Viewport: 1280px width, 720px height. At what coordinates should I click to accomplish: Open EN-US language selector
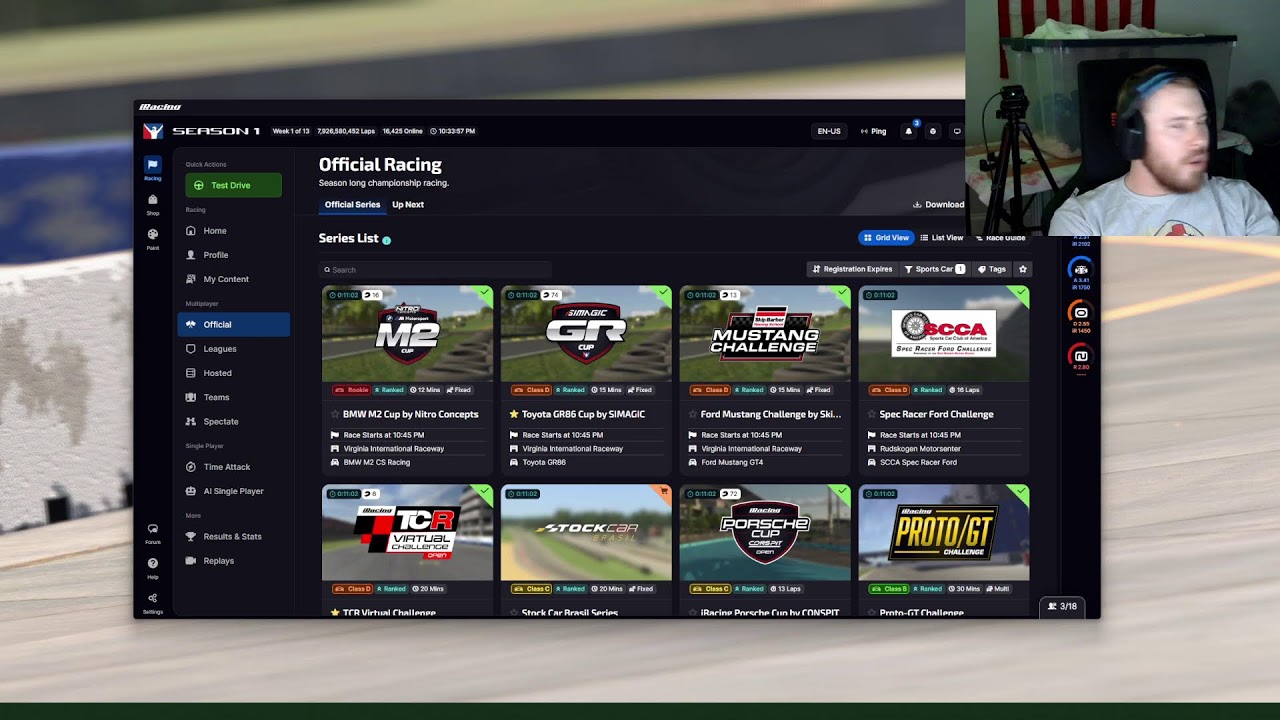[x=829, y=131]
